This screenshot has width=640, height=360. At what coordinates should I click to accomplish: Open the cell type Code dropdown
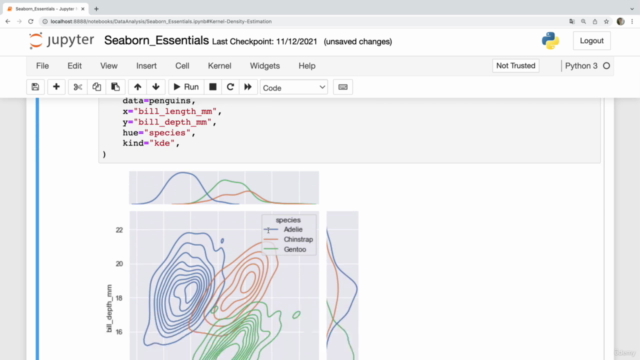[294, 88]
